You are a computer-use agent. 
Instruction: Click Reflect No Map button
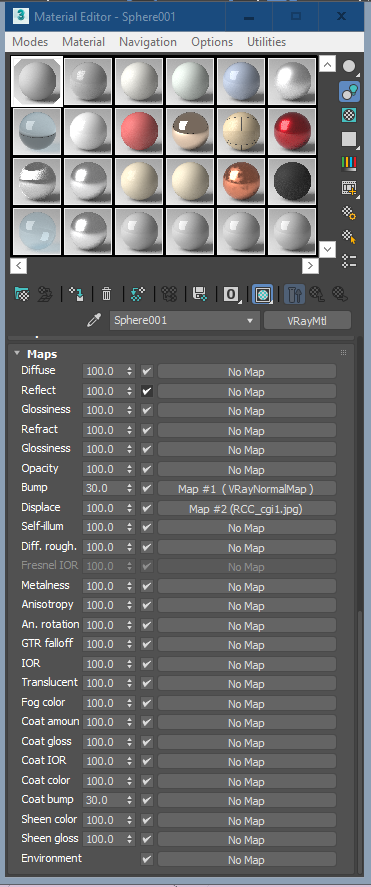coord(247,391)
